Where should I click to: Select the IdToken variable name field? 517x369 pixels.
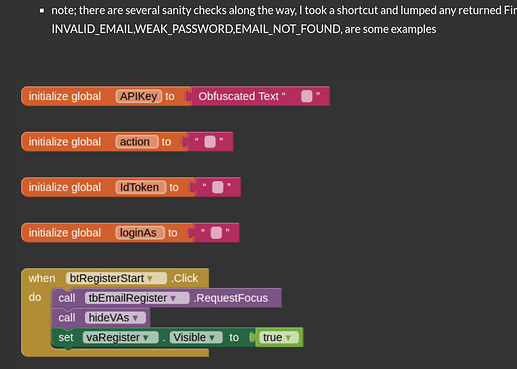(x=141, y=187)
